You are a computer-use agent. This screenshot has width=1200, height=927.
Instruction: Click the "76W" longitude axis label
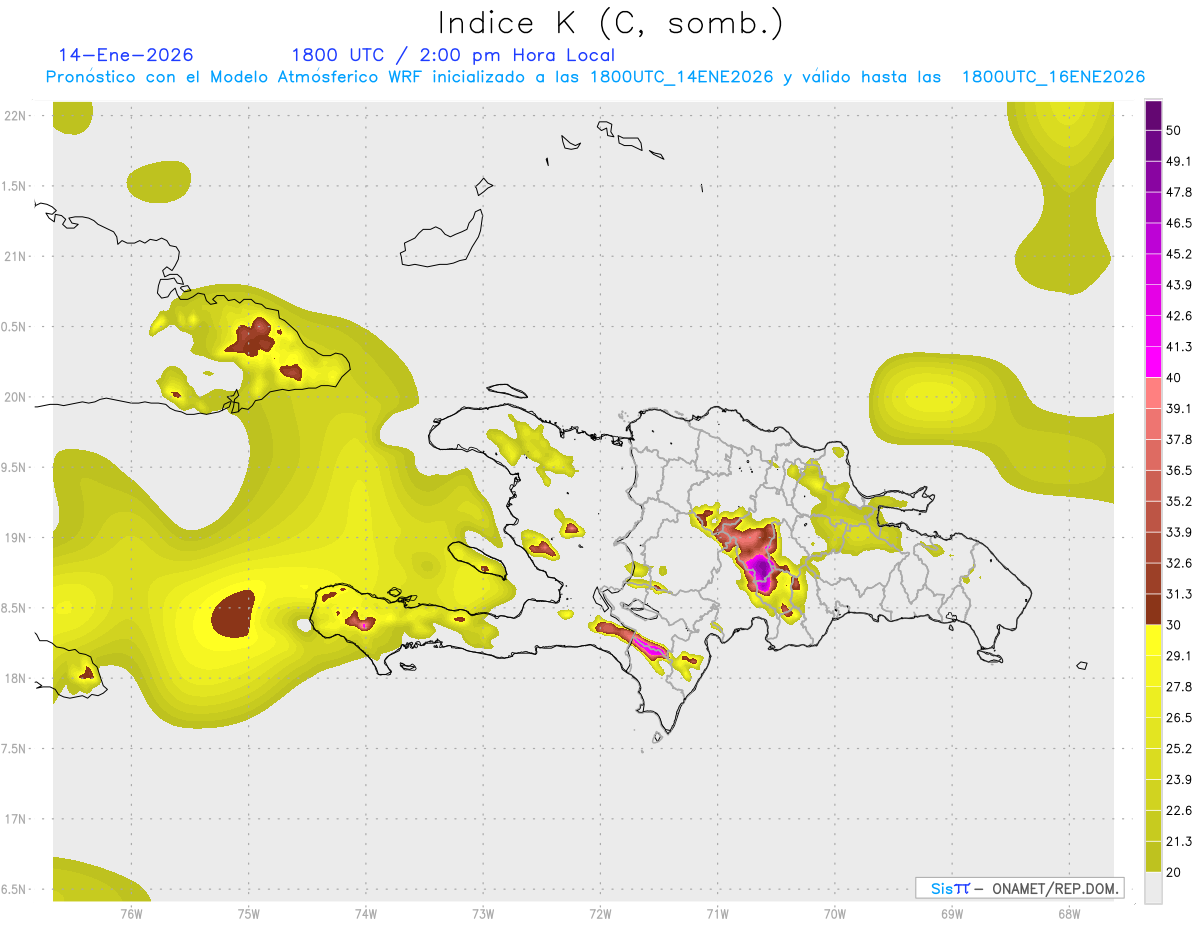point(131,913)
